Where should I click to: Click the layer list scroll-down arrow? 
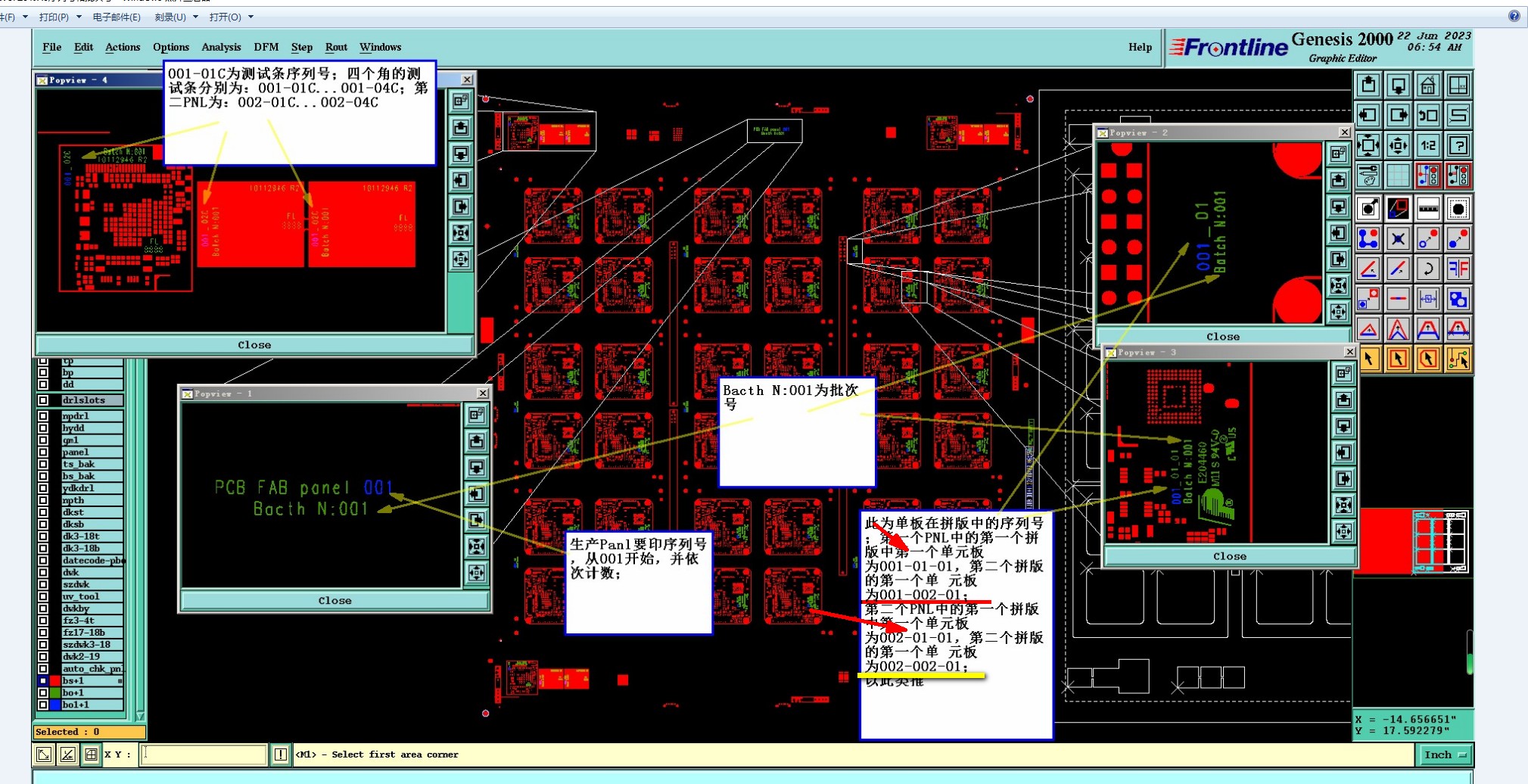point(140,715)
